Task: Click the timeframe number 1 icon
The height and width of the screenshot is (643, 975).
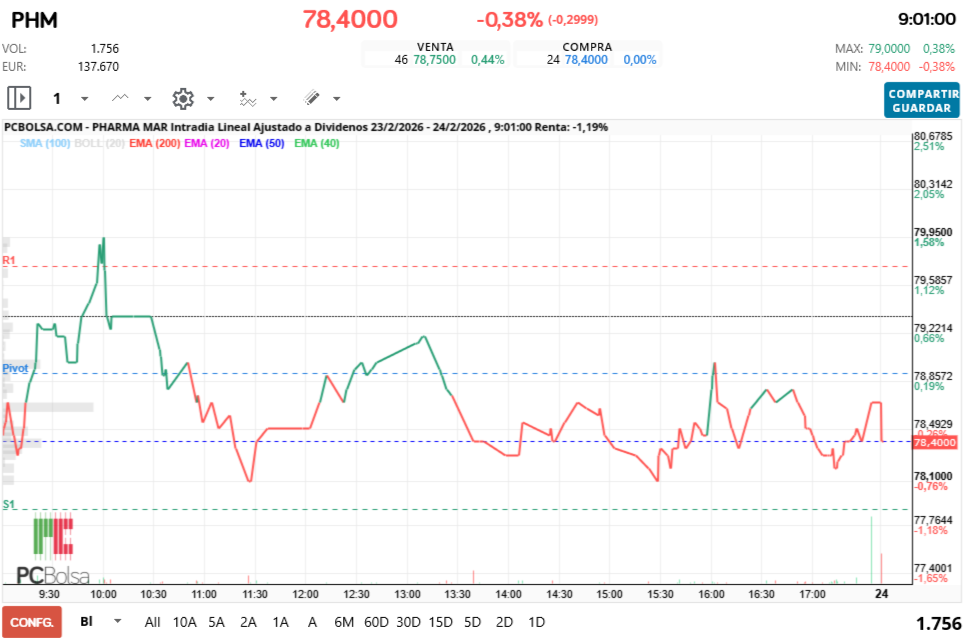Action: tap(57, 98)
